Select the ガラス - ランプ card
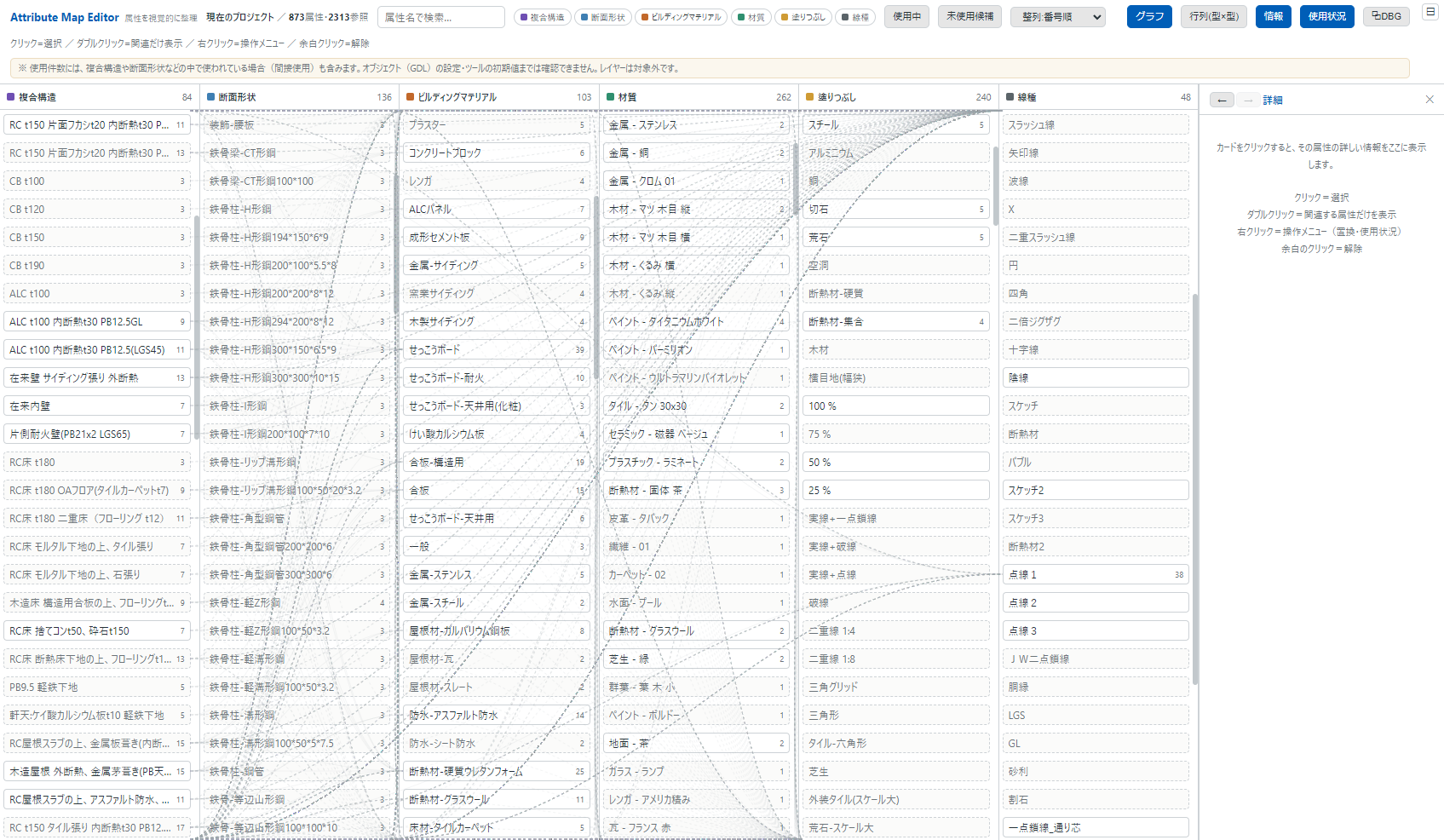 697,772
